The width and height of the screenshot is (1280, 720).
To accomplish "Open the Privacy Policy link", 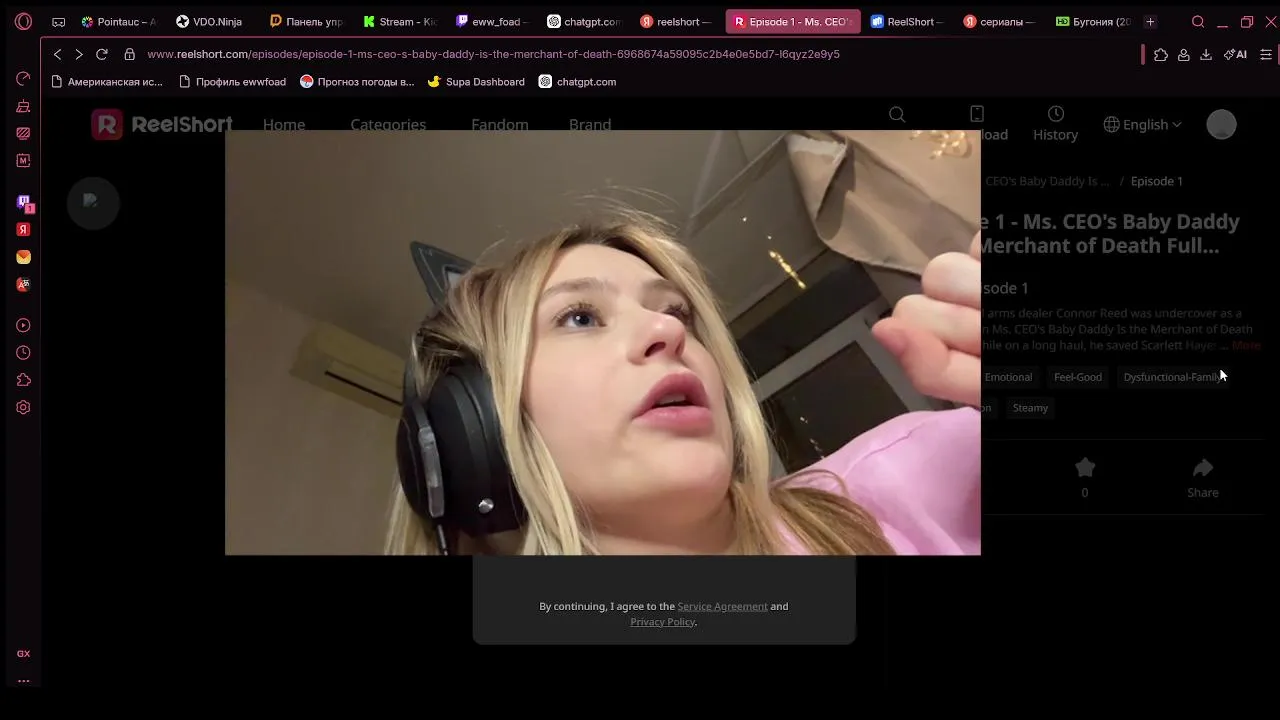I will [662, 622].
